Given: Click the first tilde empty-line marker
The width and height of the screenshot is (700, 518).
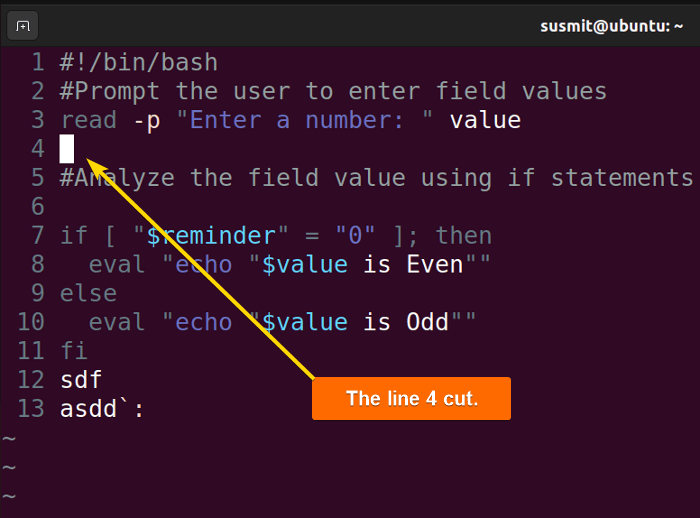Looking at the screenshot, I should [9, 439].
